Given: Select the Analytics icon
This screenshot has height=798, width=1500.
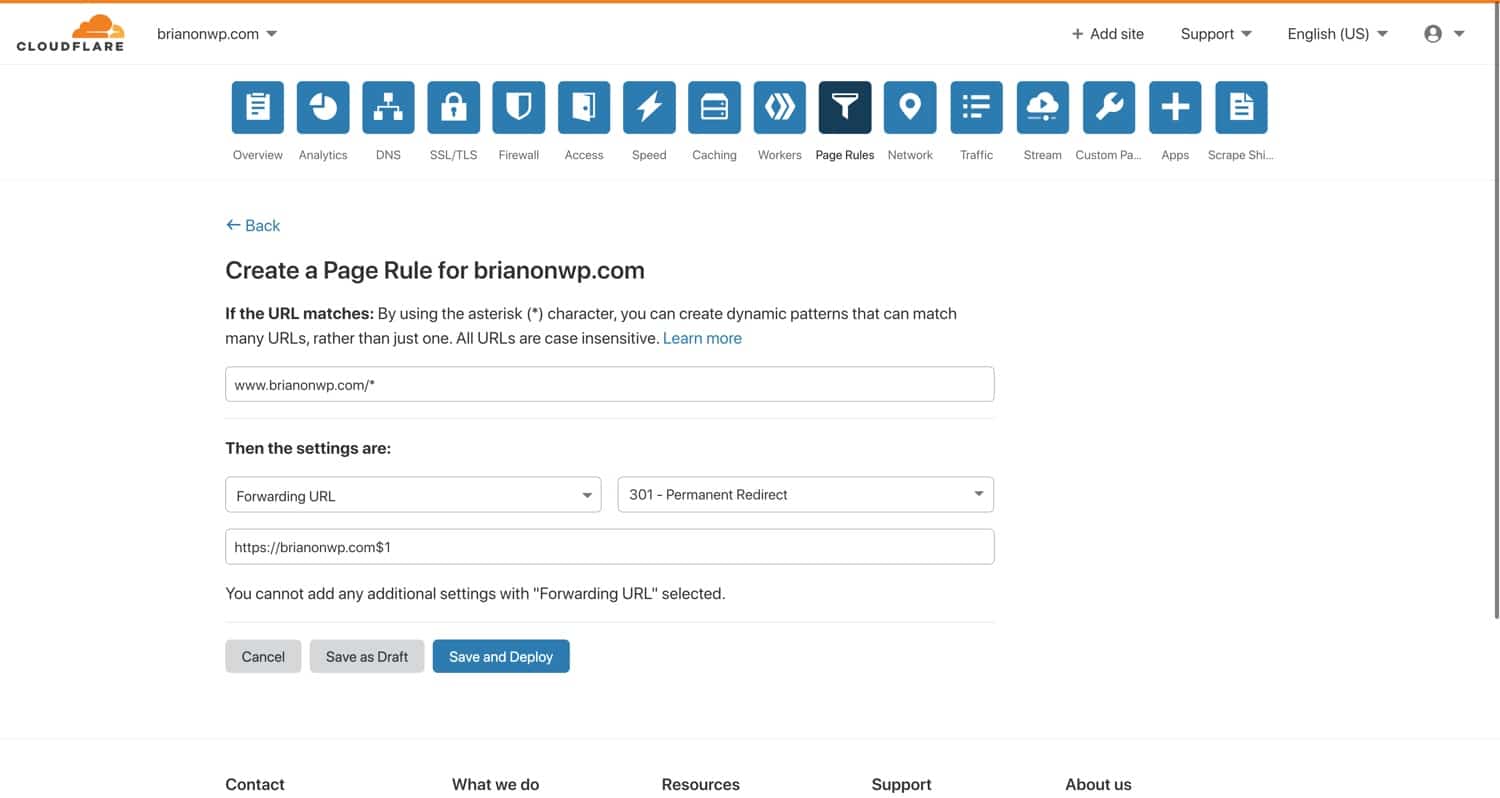Looking at the screenshot, I should [322, 107].
